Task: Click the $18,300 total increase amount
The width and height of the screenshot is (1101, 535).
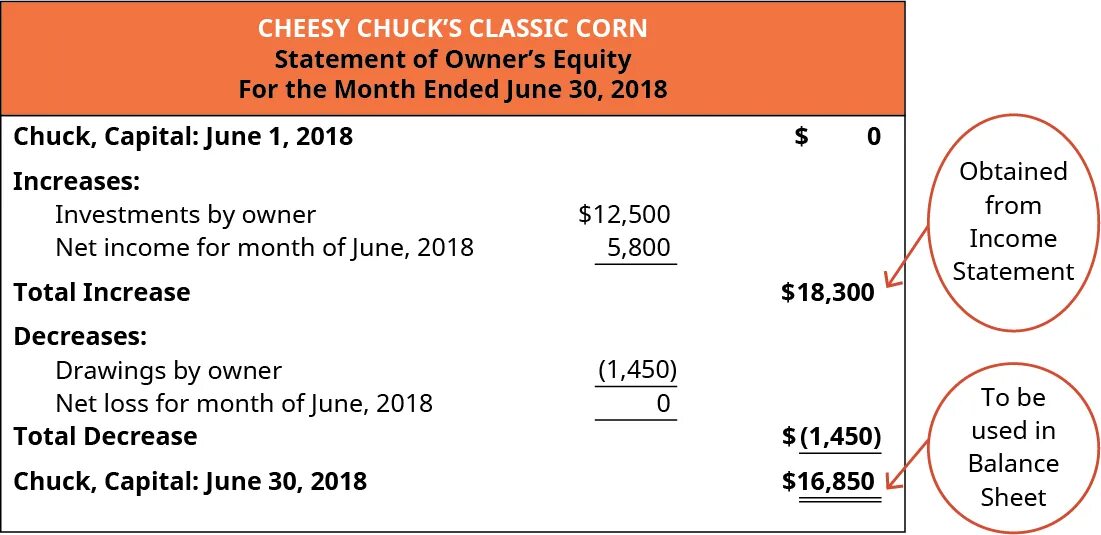Action: [x=827, y=293]
